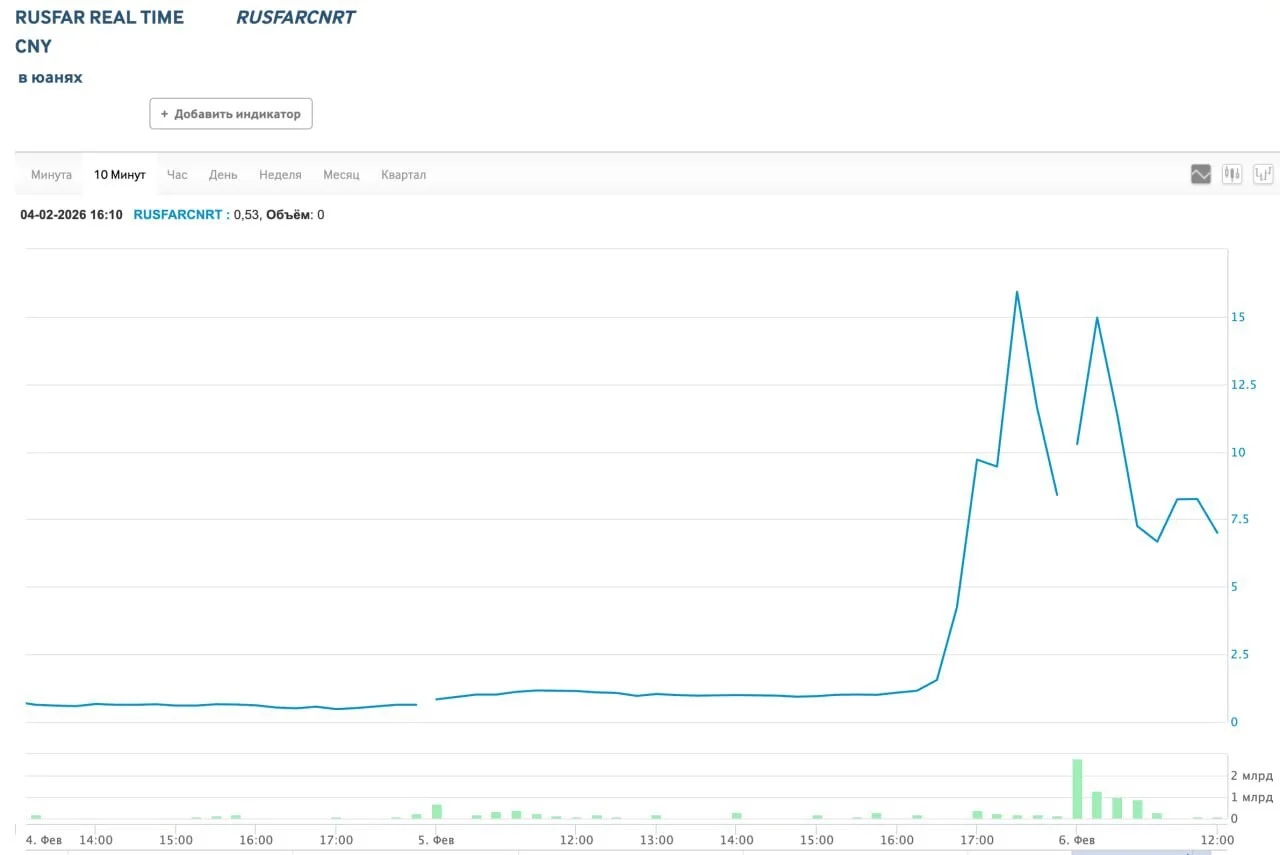Click the CNY currency label
Image resolution: width=1280 pixels, height=855 pixels.
pyautogui.click(x=33, y=46)
